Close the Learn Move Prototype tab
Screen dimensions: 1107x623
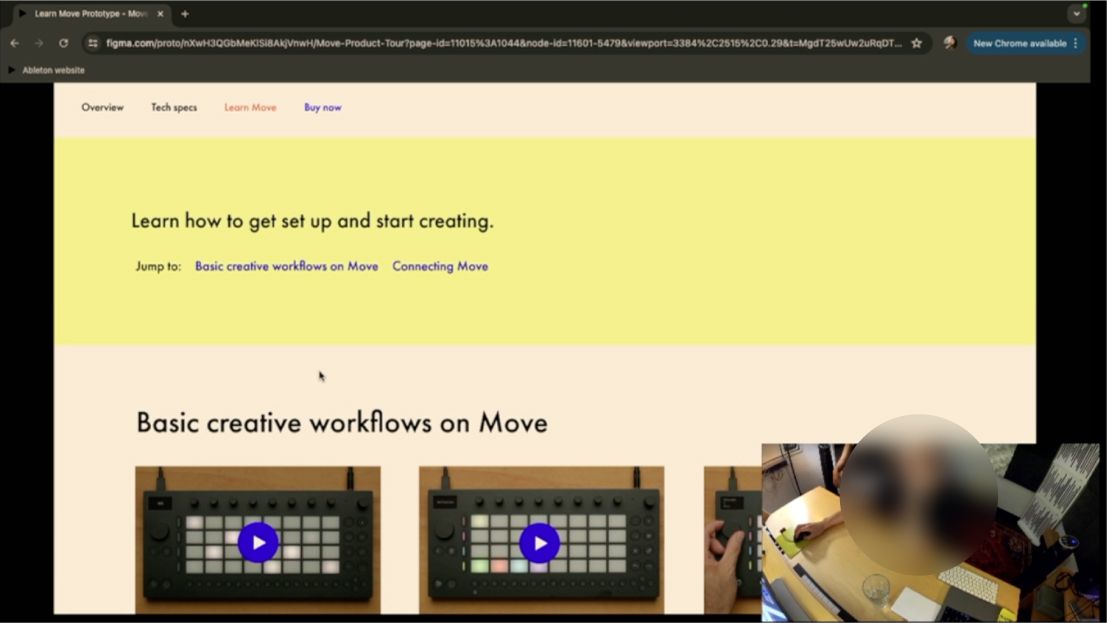coord(160,13)
